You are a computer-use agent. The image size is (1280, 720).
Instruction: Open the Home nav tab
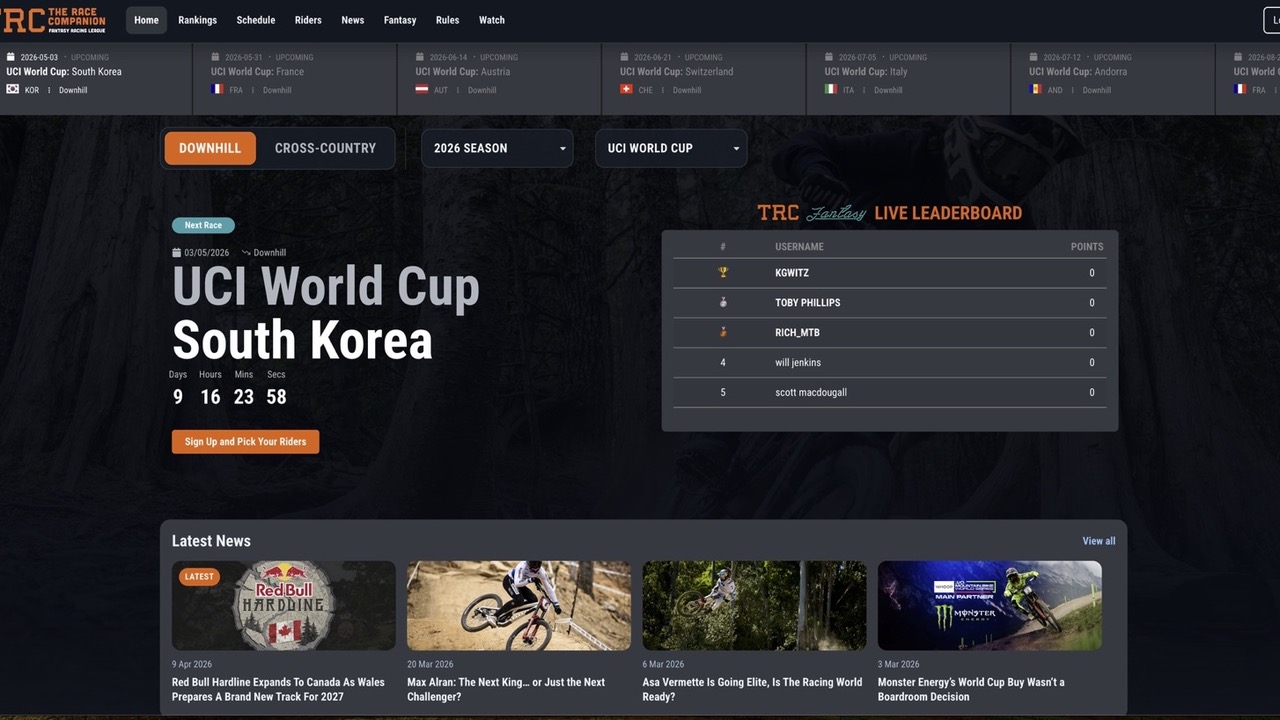click(146, 20)
